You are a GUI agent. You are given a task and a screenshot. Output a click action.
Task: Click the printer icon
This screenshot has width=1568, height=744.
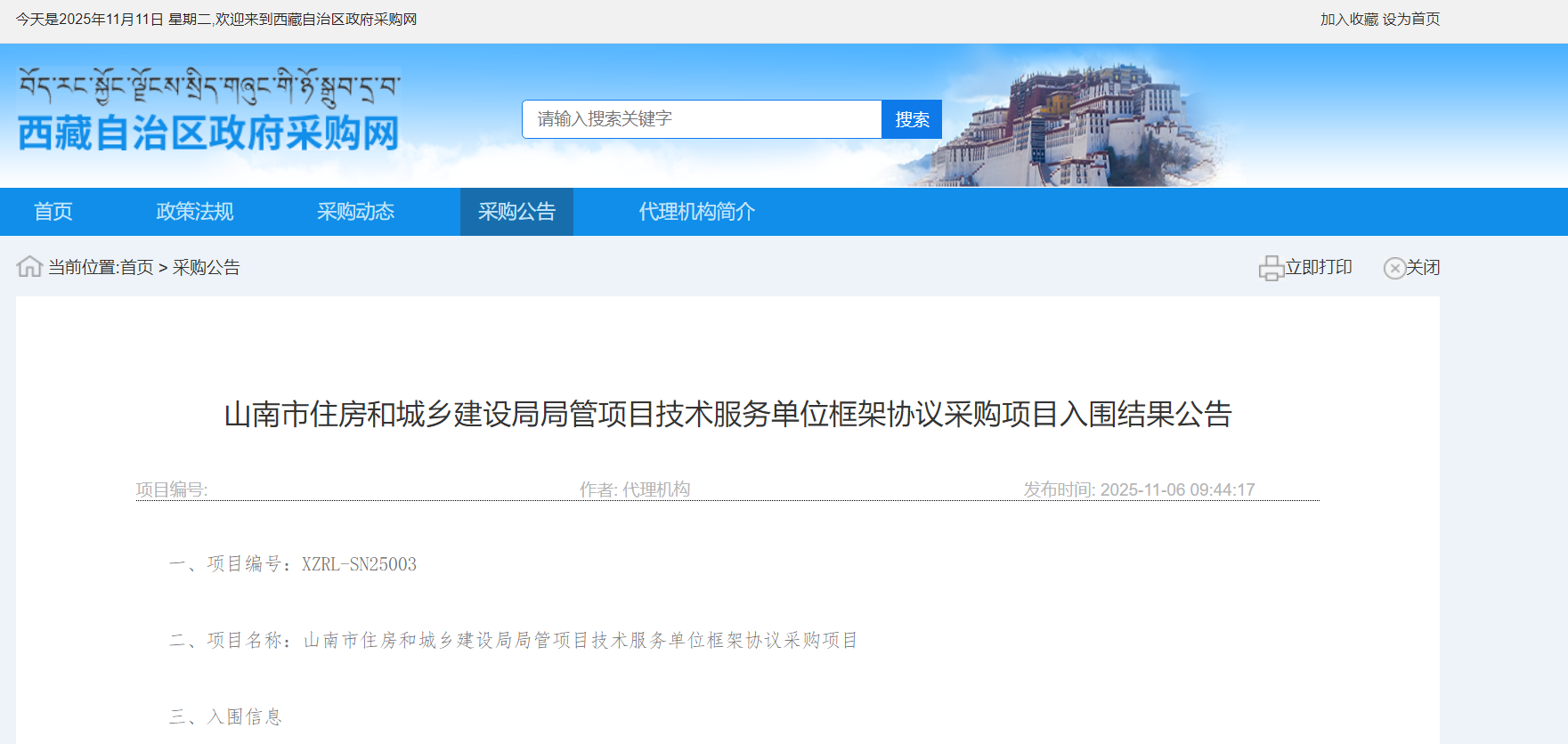[x=1271, y=268]
